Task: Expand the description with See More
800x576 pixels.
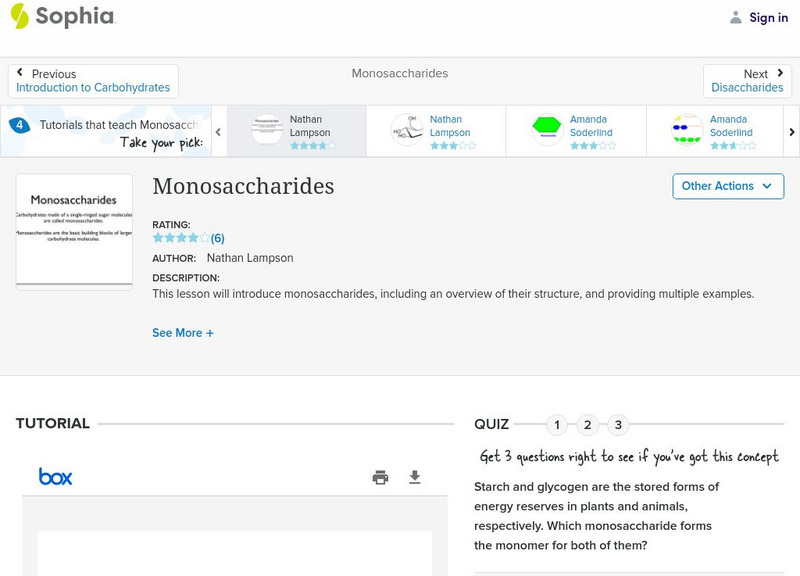Action: tap(183, 332)
